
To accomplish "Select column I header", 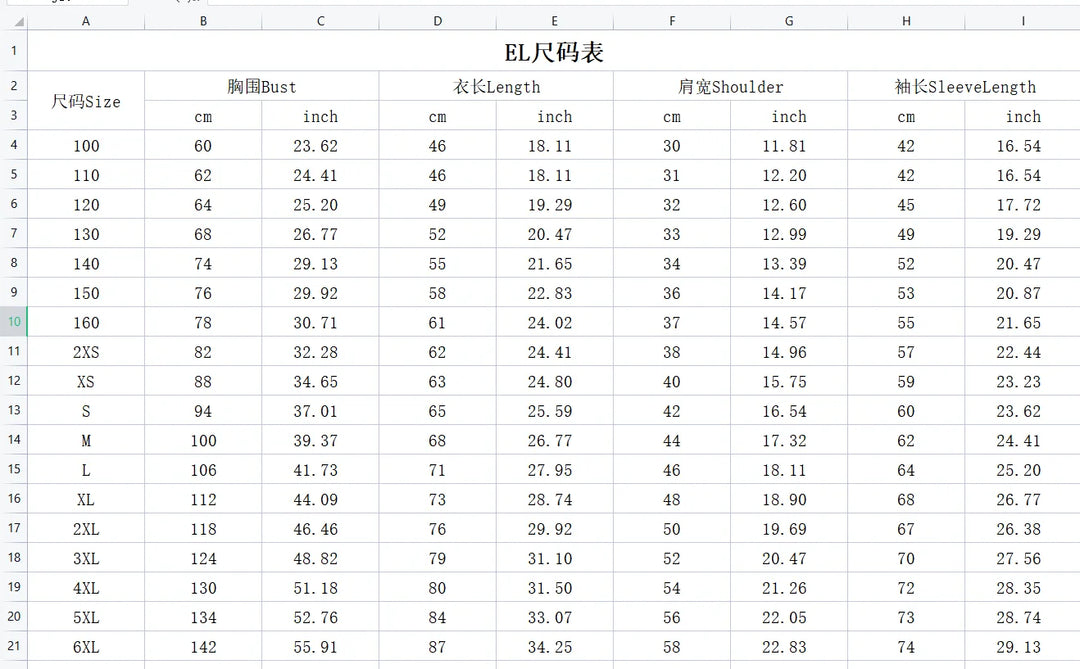I will (1022, 21).
